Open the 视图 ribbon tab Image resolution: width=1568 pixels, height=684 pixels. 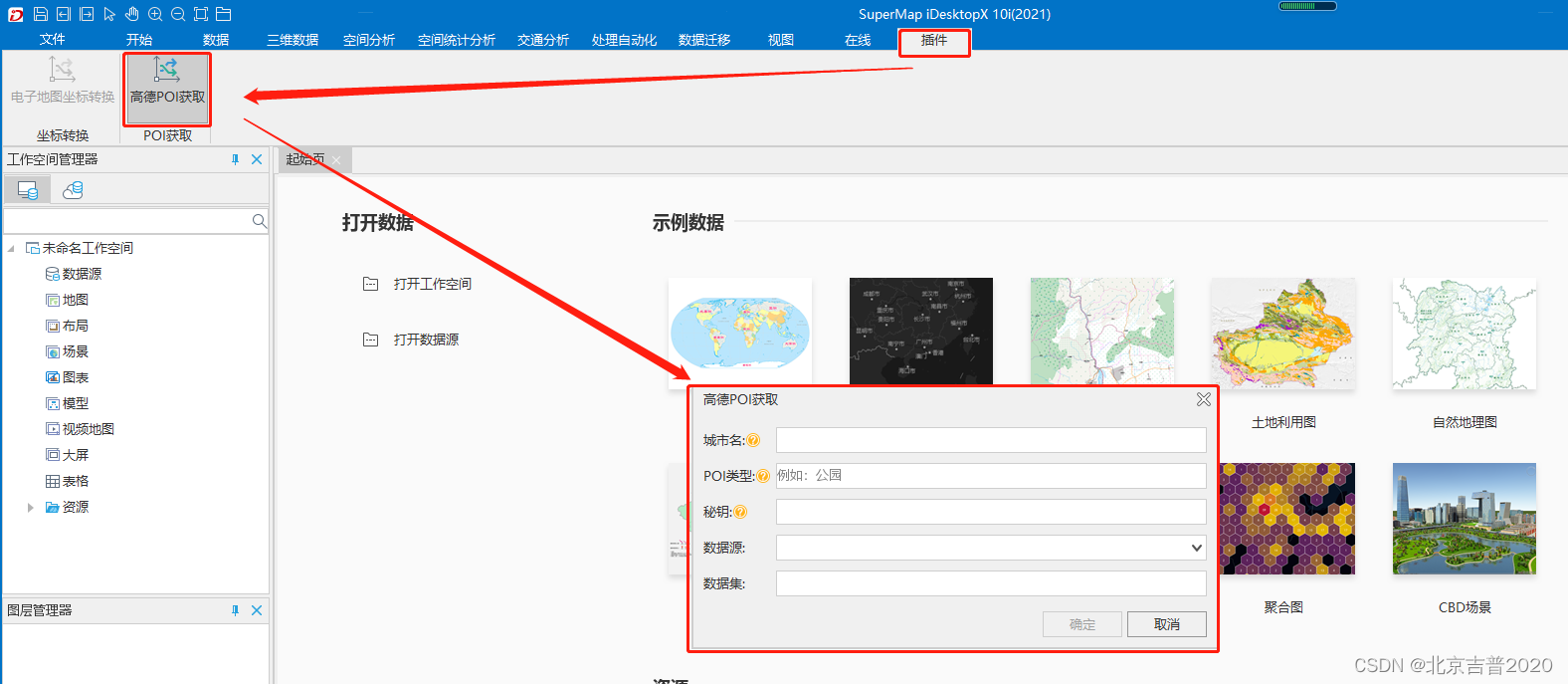781,40
